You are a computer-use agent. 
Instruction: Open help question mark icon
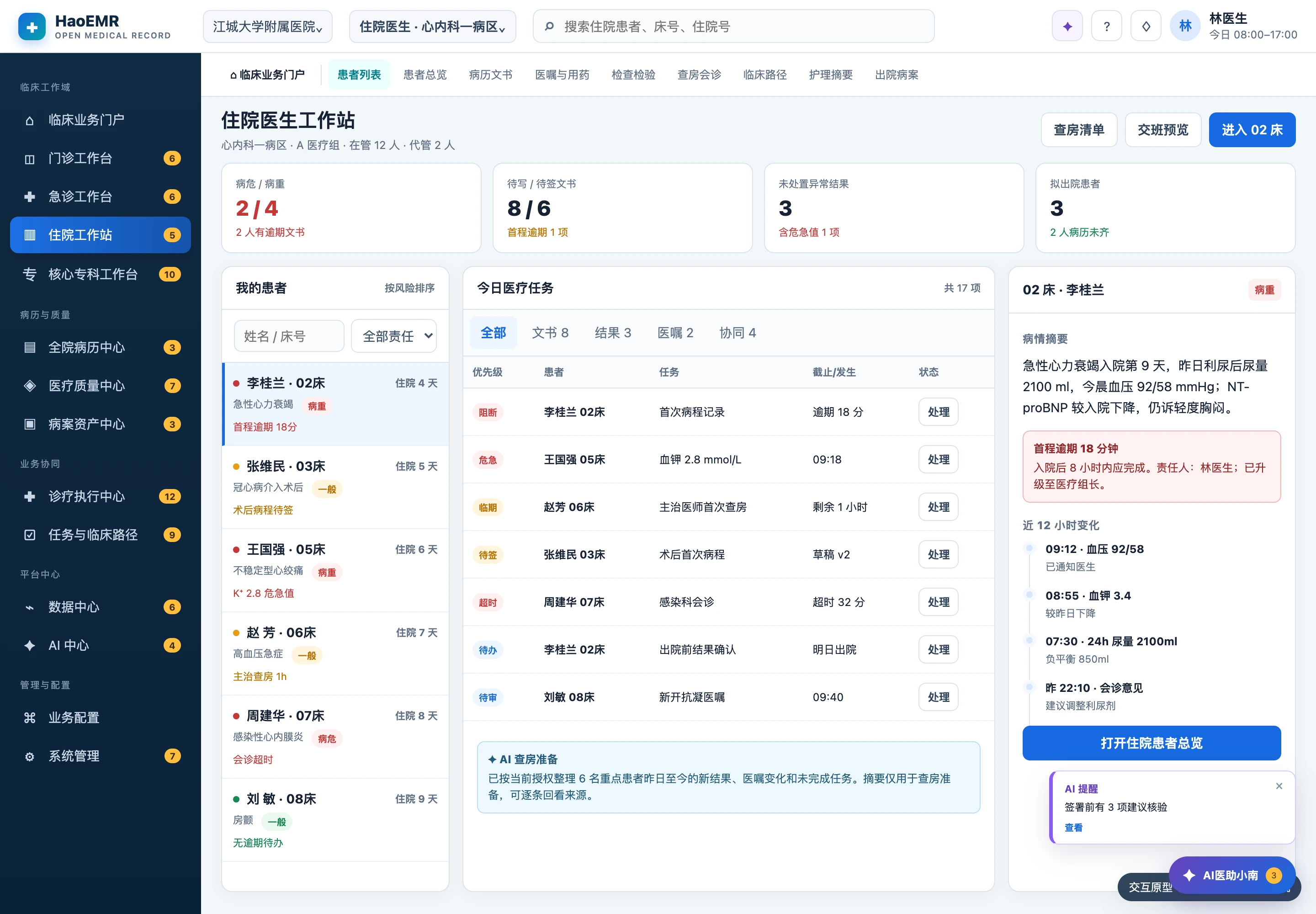coord(1106,27)
